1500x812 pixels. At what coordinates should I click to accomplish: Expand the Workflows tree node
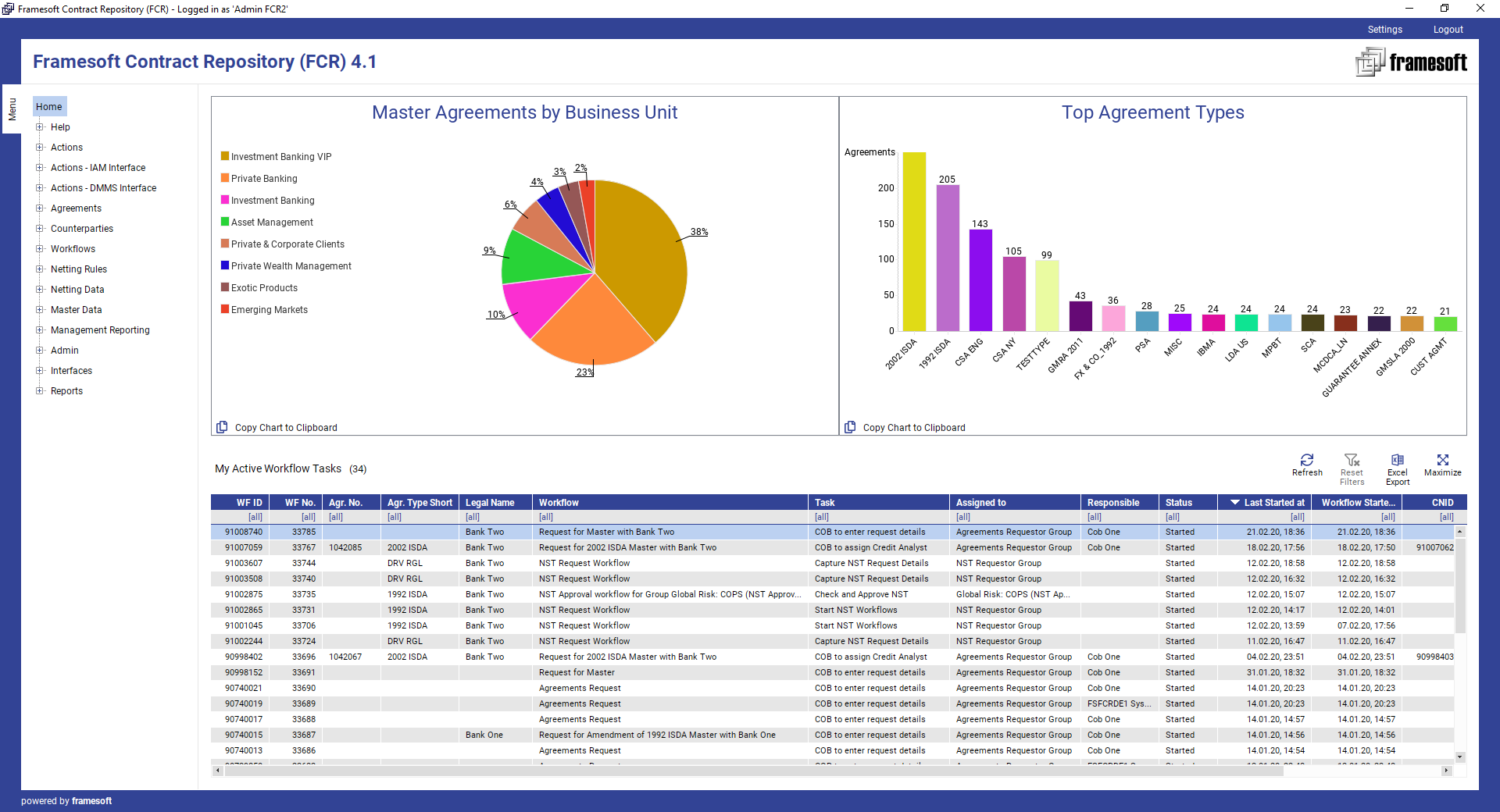(x=40, y=248)
